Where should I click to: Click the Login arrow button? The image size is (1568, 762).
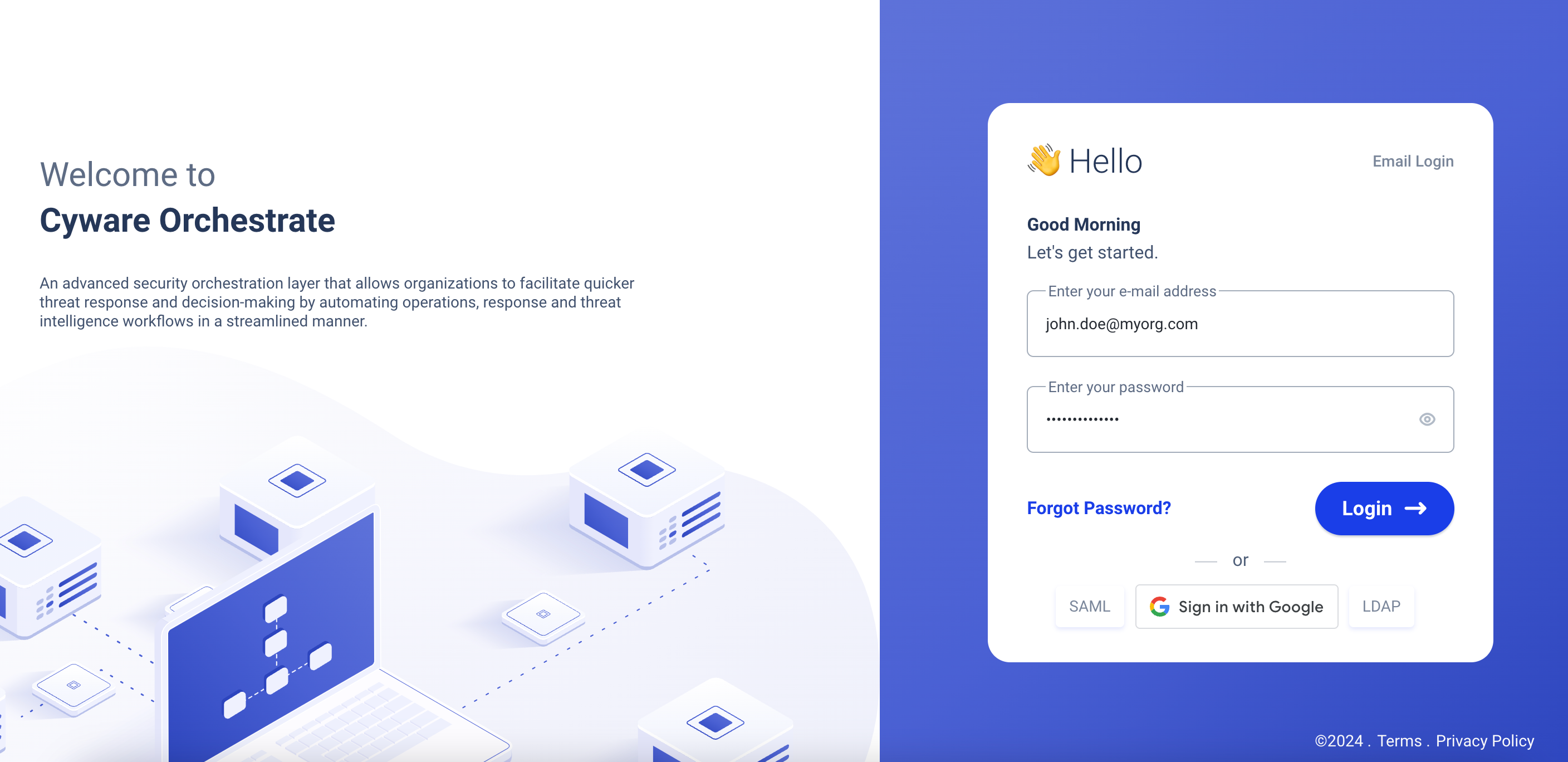[x=1385, y=509]
